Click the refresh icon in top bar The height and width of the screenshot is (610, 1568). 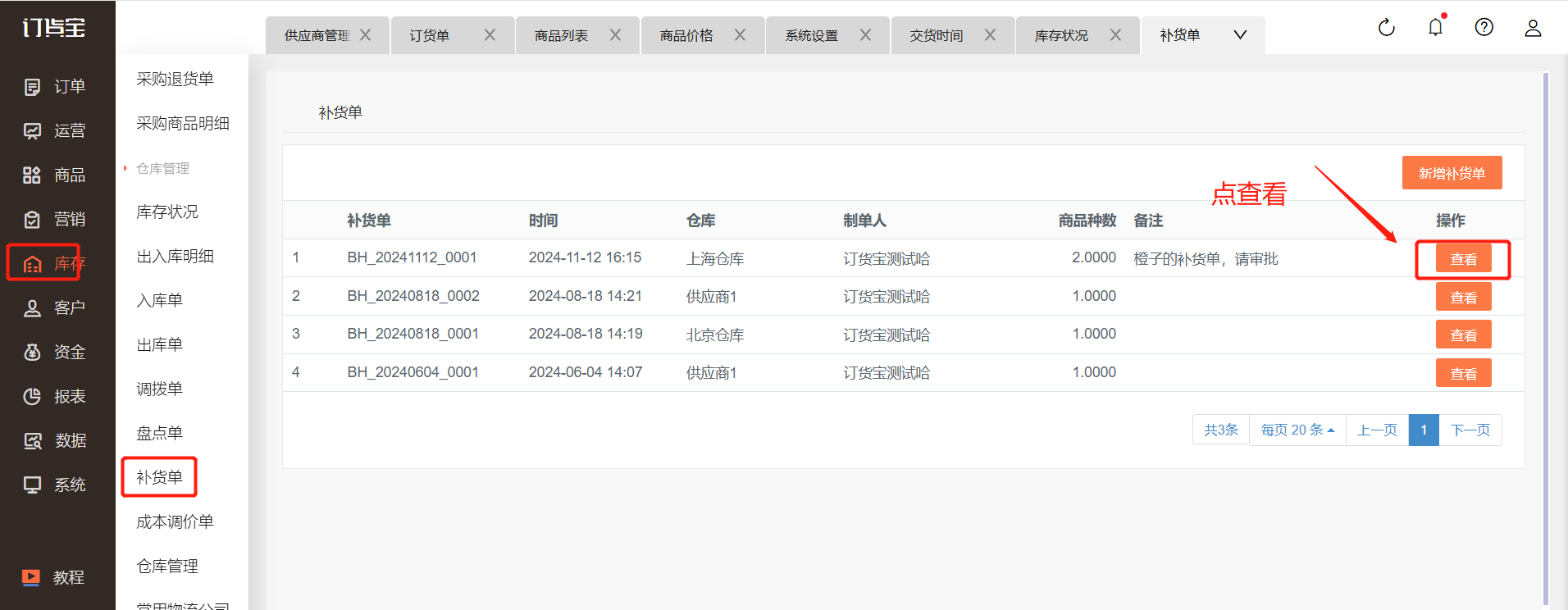[1386, 28]
